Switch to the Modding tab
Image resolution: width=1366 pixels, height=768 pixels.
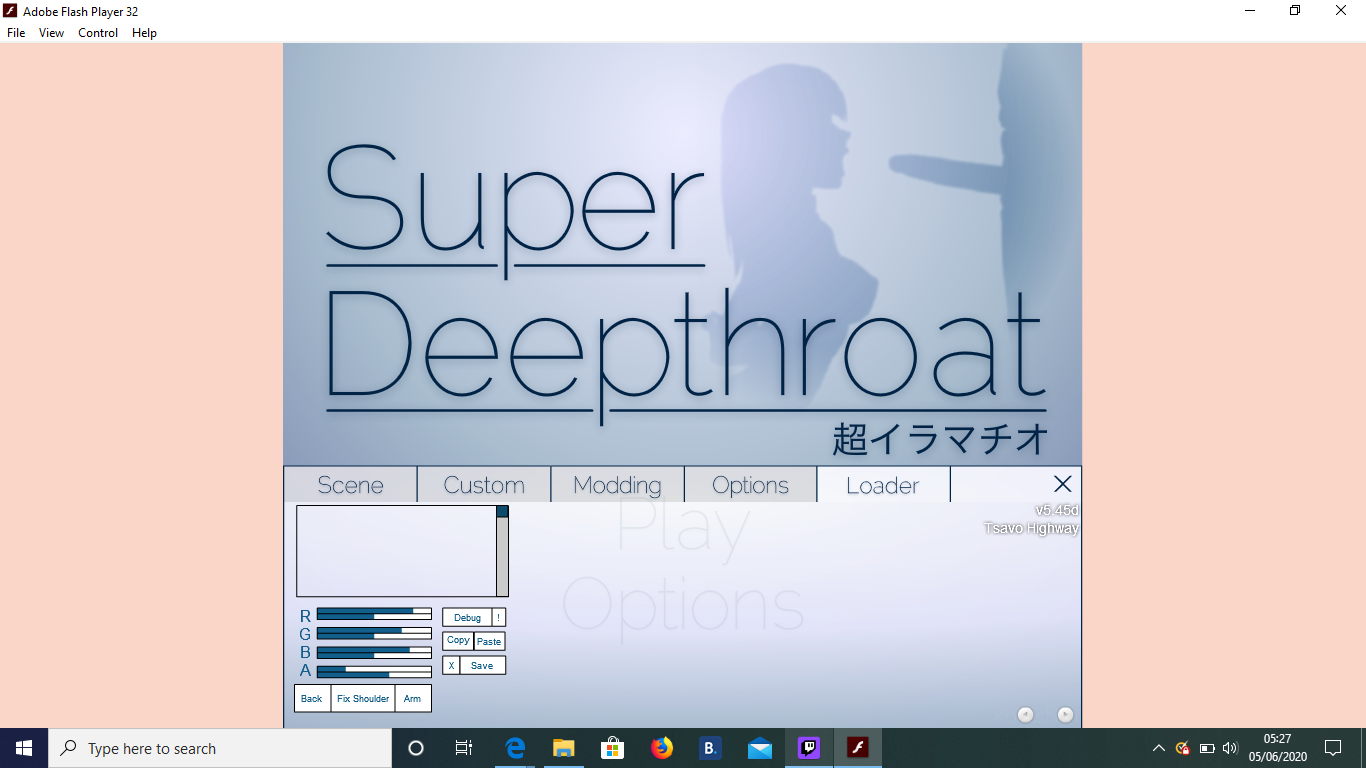click(617, 485)
